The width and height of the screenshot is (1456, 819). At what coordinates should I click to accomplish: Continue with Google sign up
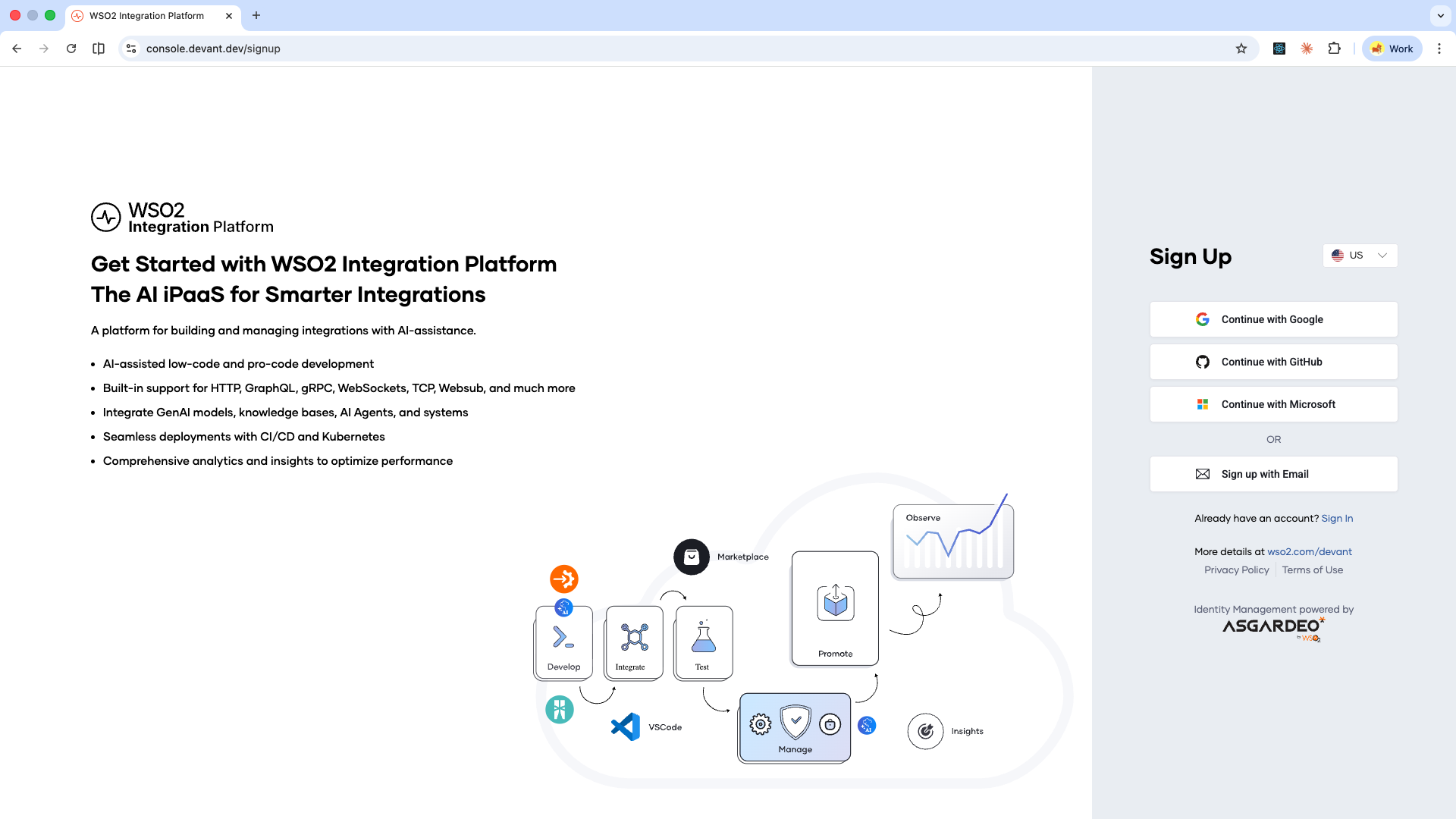tap(1274, 319)
